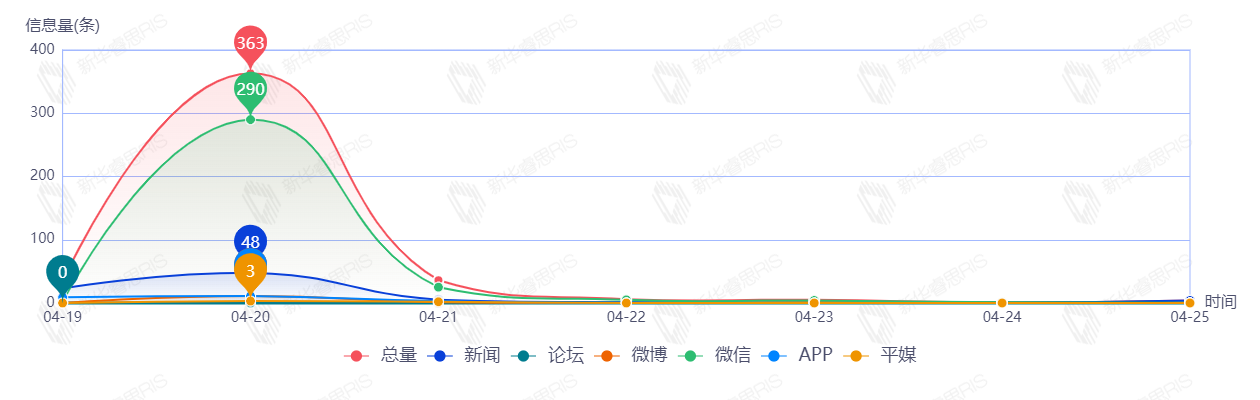The height and width of the screenshot is (400, 1260).
Task: Click the 04-21 red total data point
Action: pyautogui.click(x=438, y=280)
